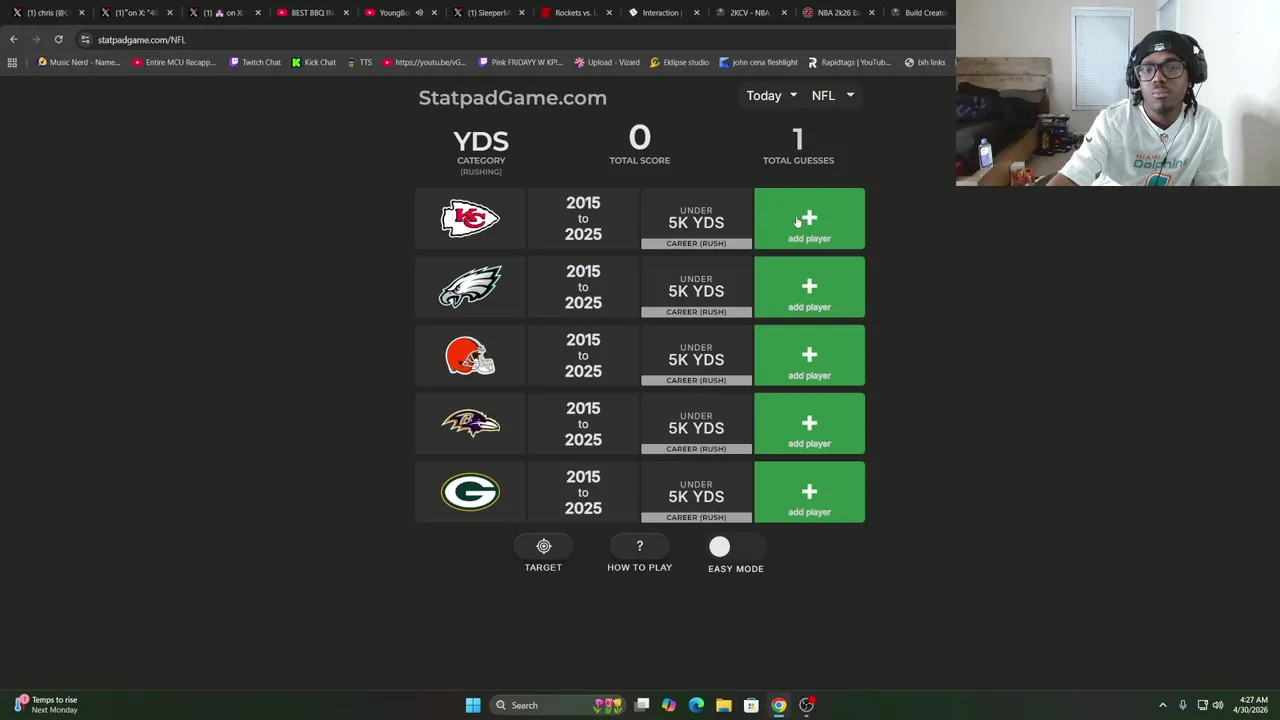Open the bih links bookmark folder
The width and height of the screenshot is (1280, 720).
[x=924, y=62]
